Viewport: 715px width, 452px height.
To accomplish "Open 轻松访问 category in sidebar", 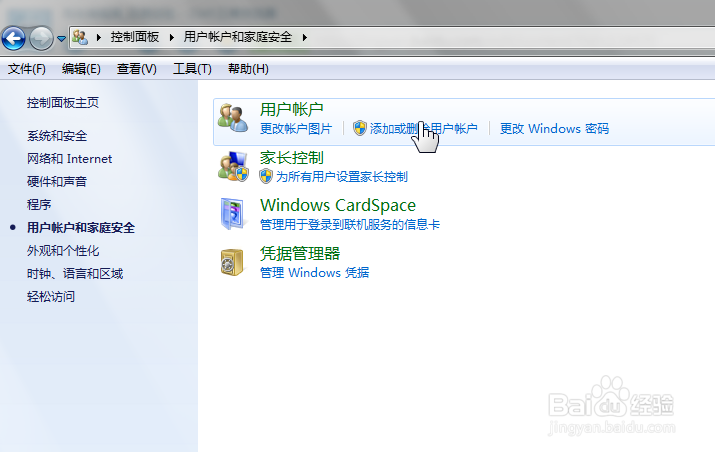I will [x=51, y=297].
